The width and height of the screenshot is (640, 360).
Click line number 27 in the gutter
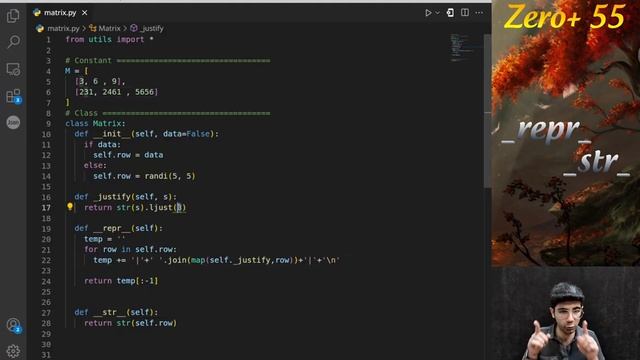click(x=46, y=313)
